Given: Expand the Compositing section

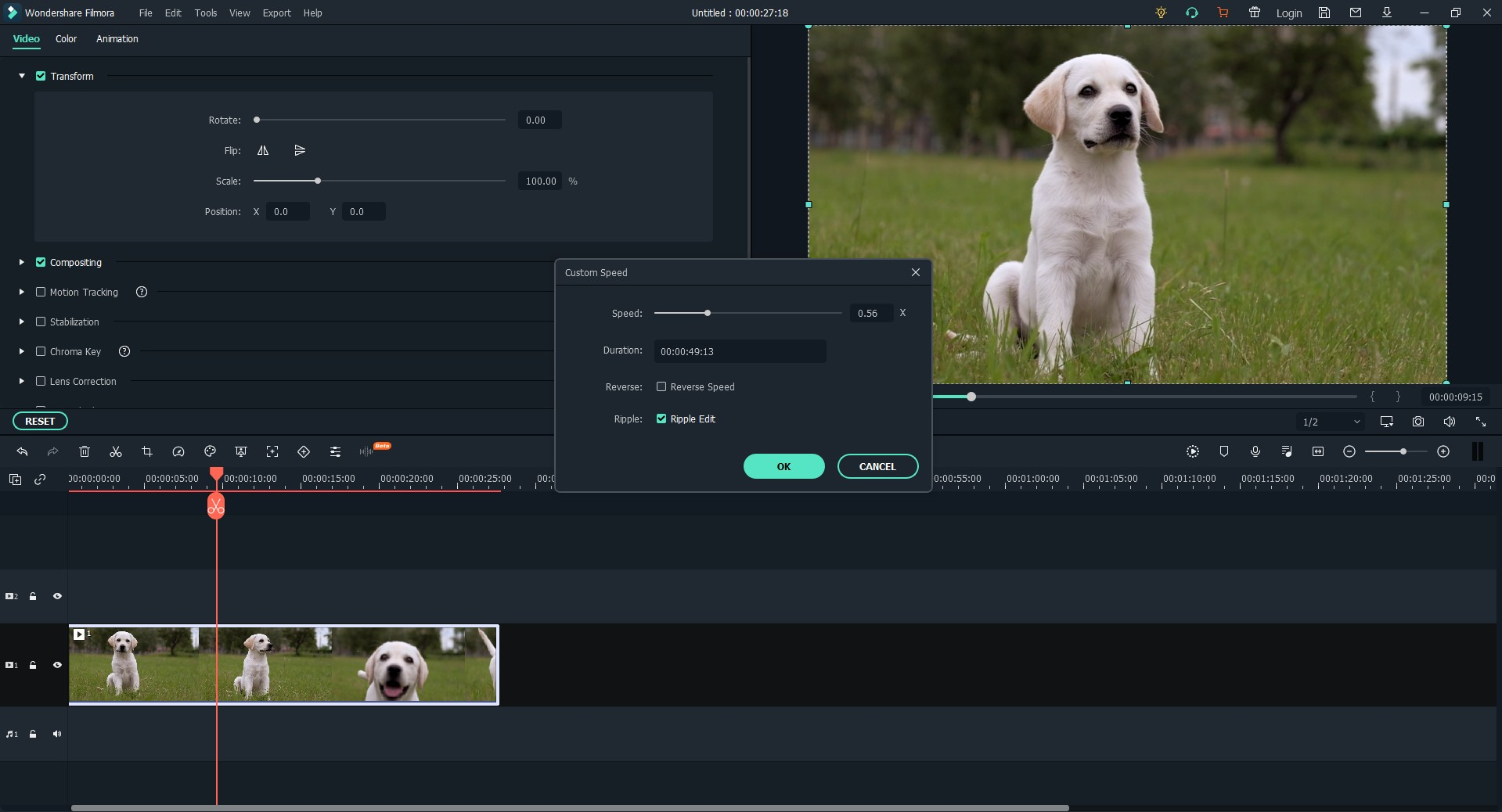Looking at the screenshot, I should point(22,263).
